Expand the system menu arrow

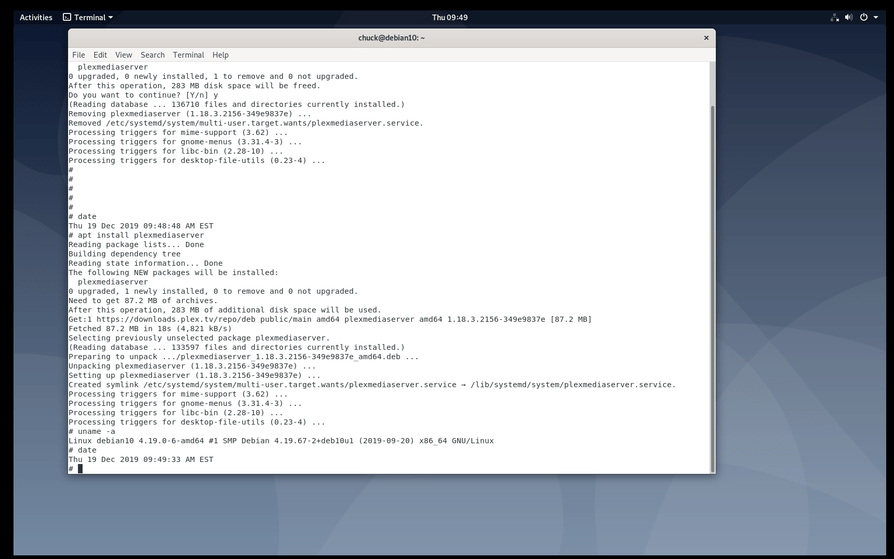tap(876, 17)
